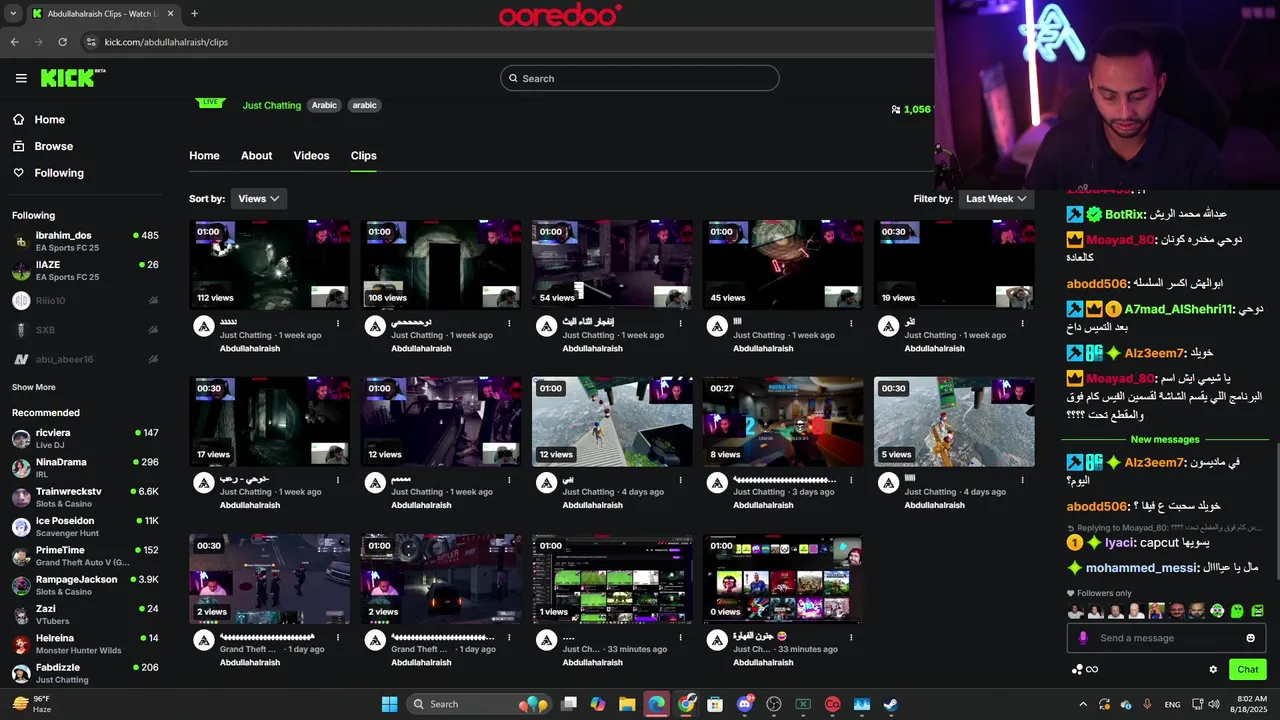Open options menu for the 112 views clip
The height and width of the screenshot is (720, 1280).
(x=338, y=324)
